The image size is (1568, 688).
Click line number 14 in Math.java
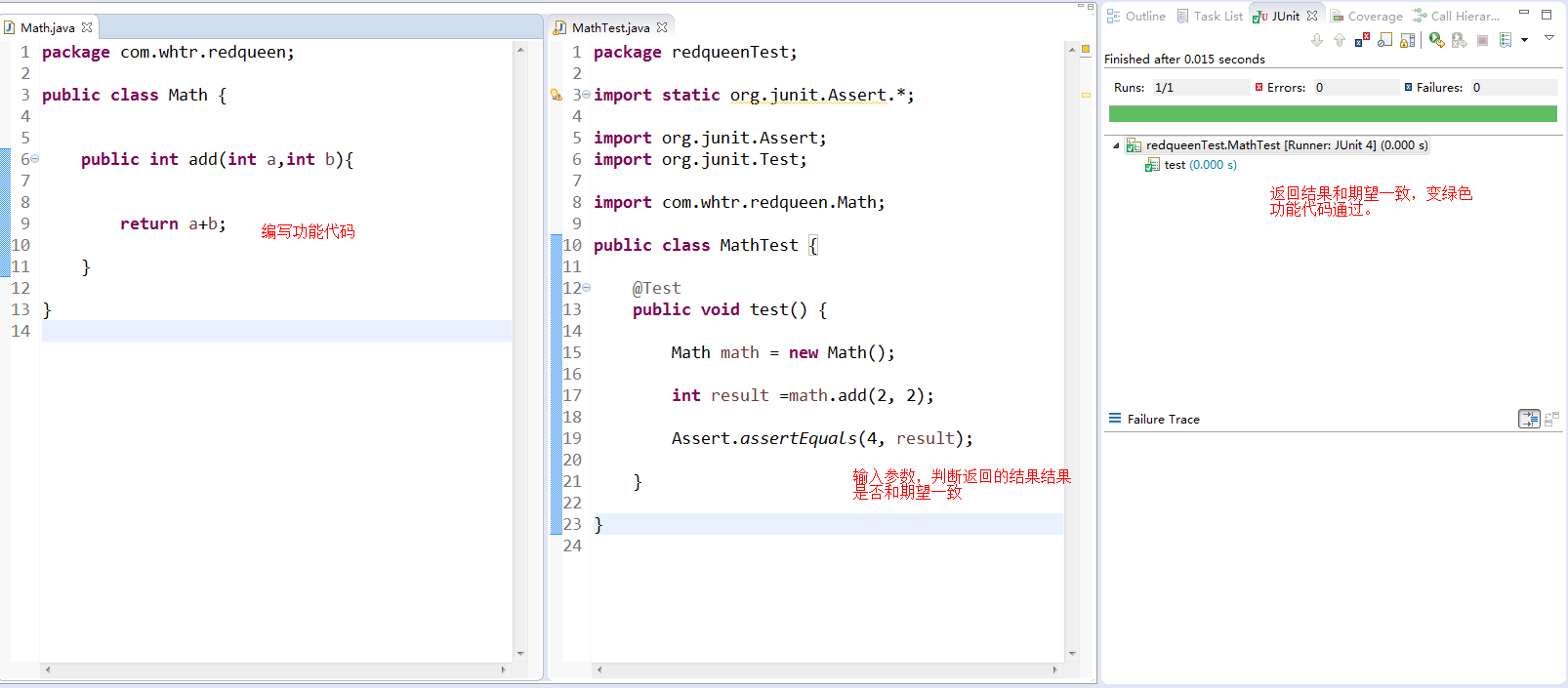point(21,331)
